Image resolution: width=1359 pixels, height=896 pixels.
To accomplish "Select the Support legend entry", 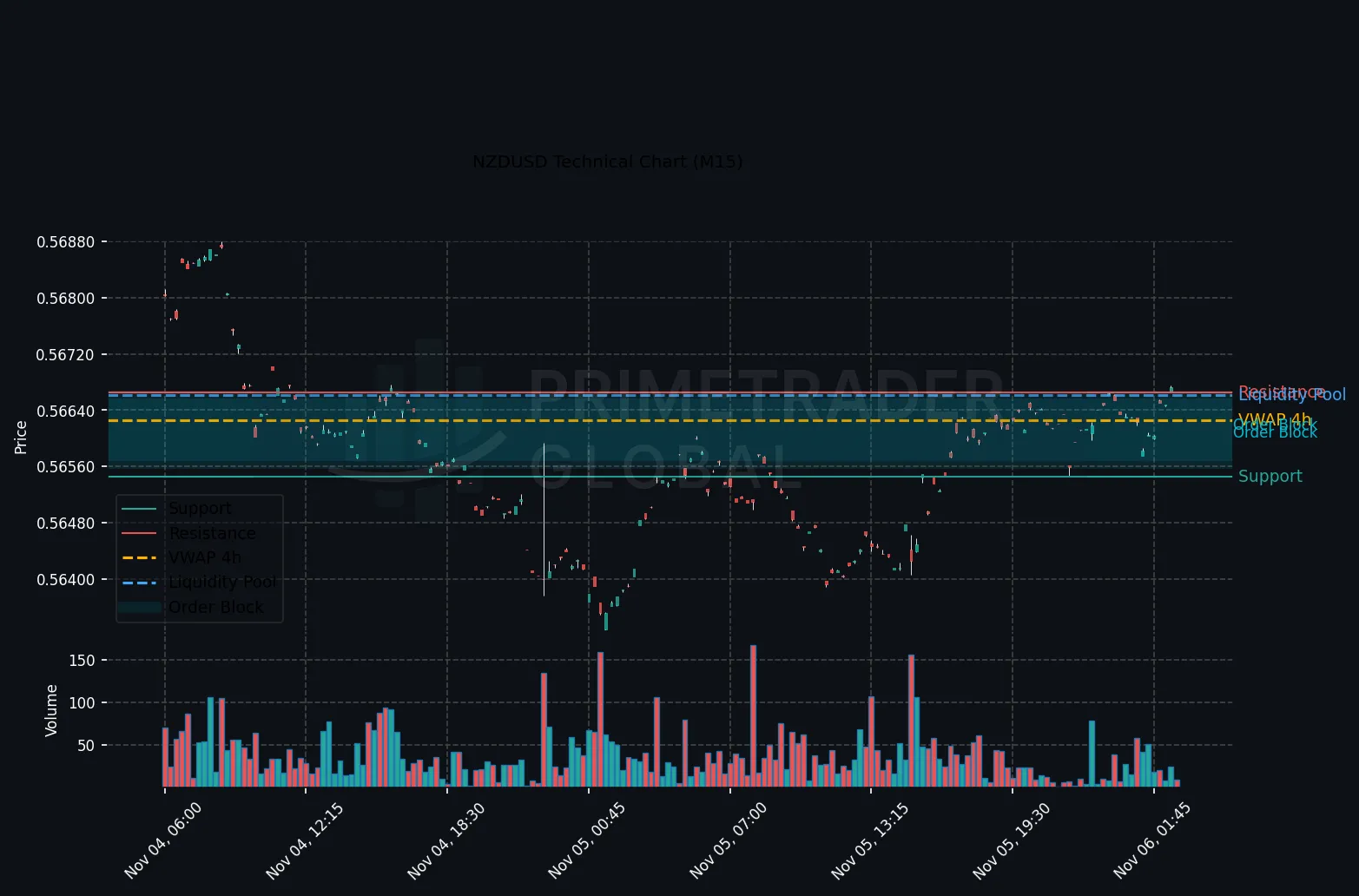I will 200,509.
